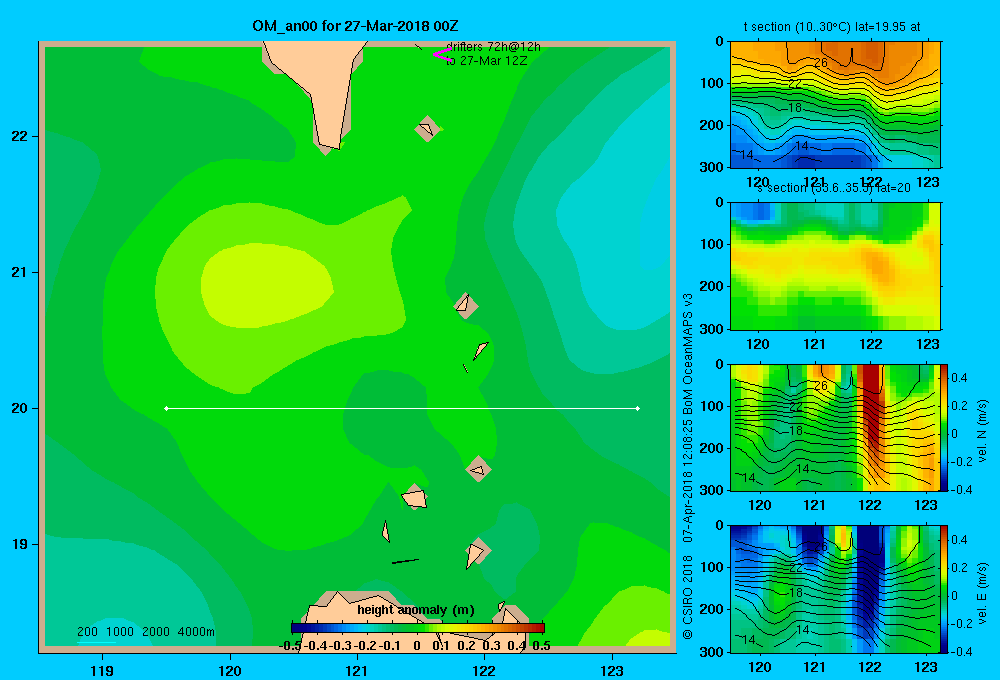The height and width of the screenshot is (680, 1000).
Task: Click the magenta drifter track marker
Action: pos(442,54)
